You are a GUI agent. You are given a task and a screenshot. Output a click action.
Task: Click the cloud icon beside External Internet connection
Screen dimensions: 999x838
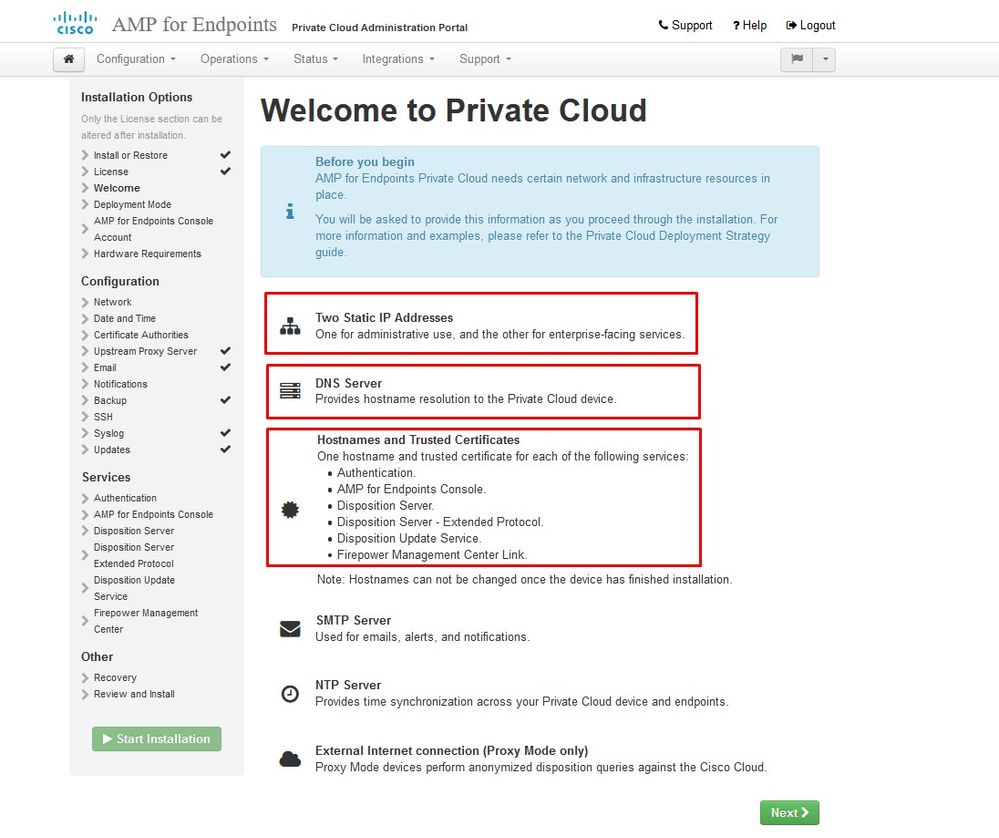[290, 759]
